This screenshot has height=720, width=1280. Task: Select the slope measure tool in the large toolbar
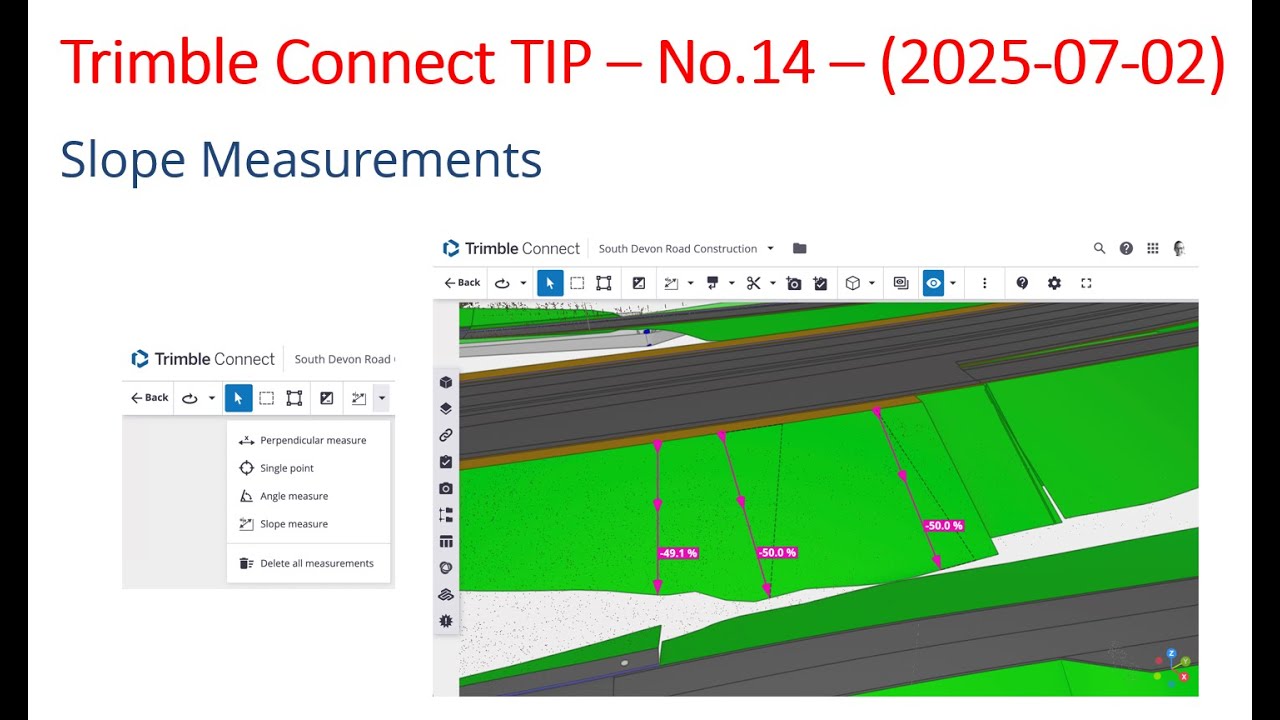click(671, 283)
